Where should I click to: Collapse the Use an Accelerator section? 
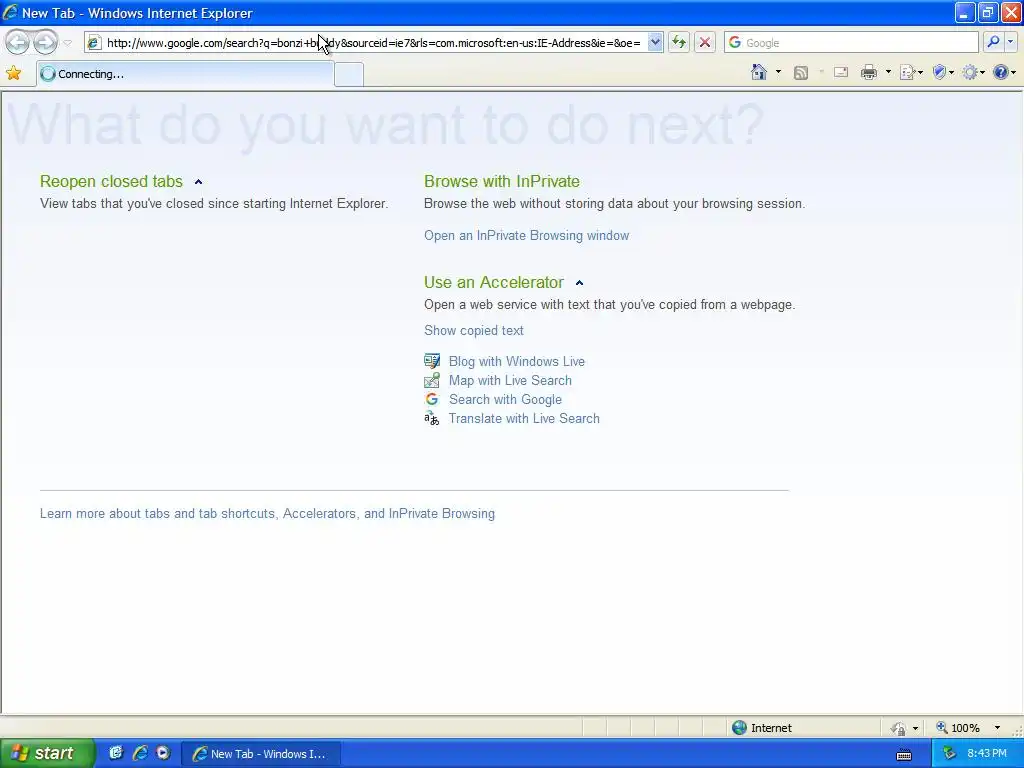(x=579, y=283)
